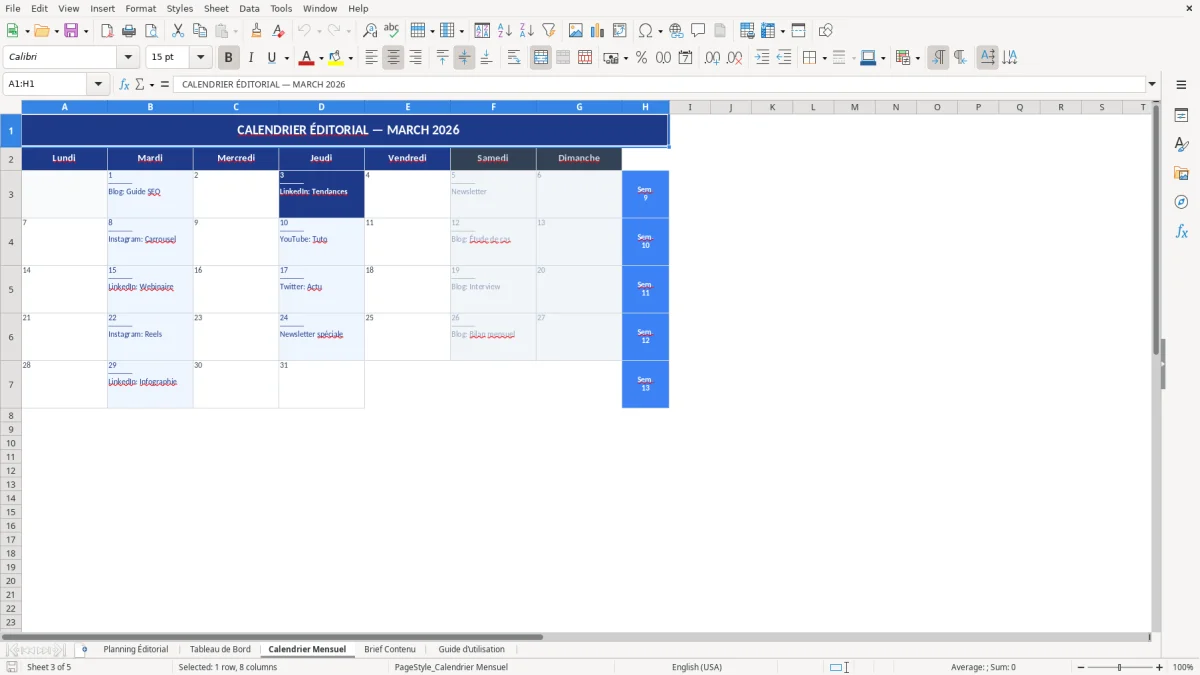Switch to the Tableau de Bord sheet

220,649
